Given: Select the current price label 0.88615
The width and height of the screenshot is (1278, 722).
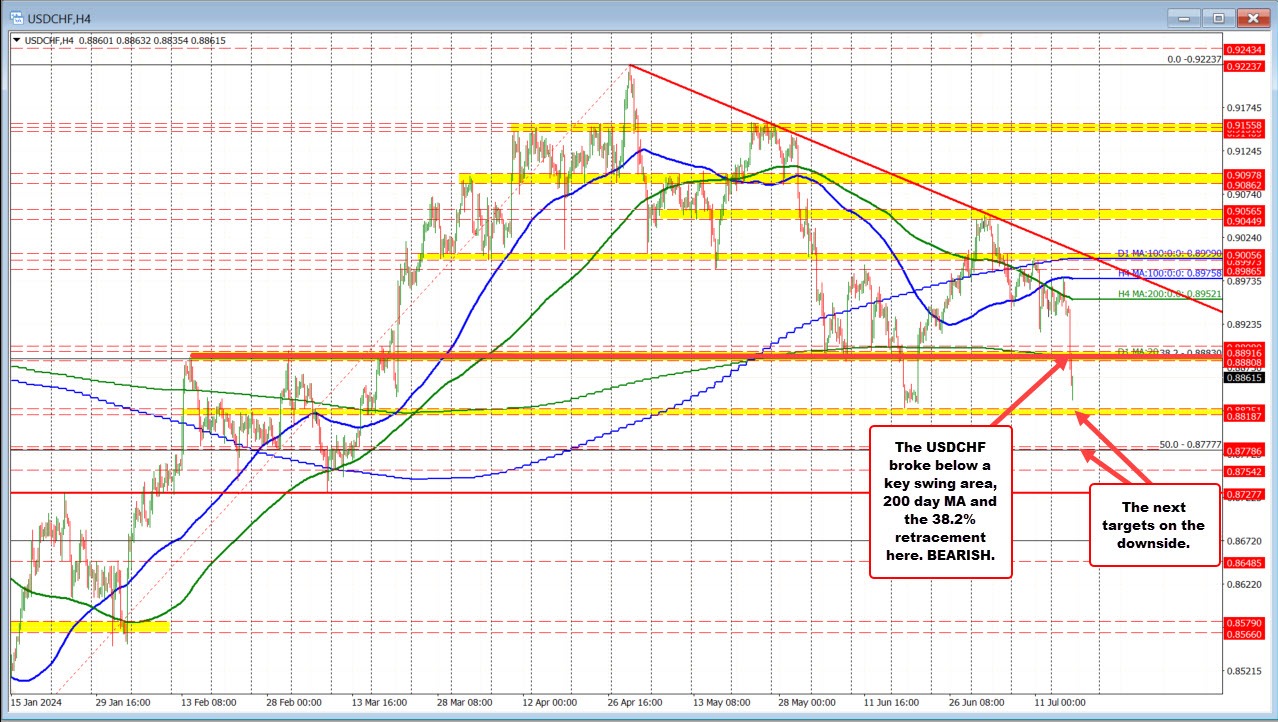Looking at the screenshot, I should pyautogui.click(x=1244, y=377).
